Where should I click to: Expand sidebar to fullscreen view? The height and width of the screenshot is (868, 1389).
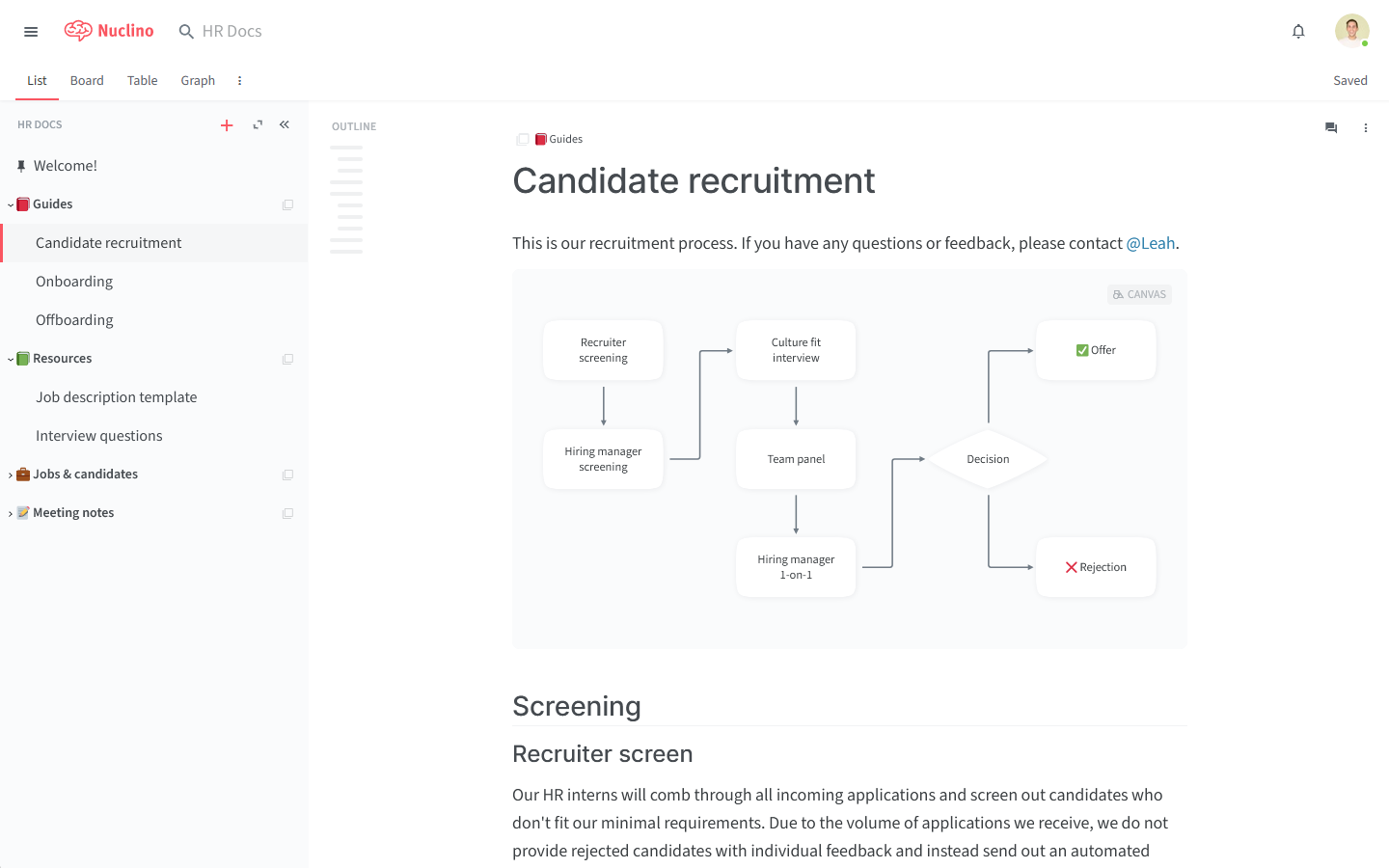click(258, 124)
